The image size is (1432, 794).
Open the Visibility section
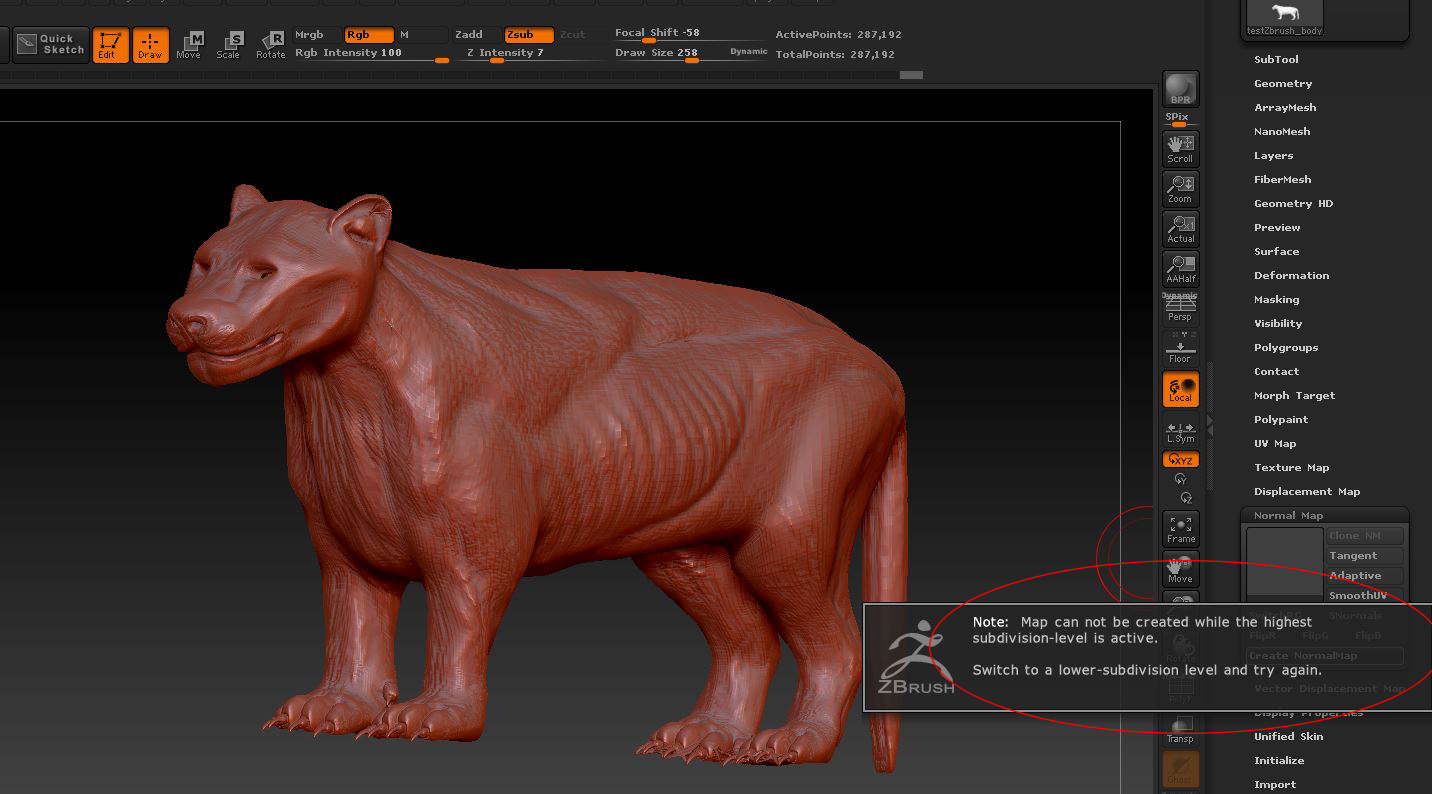1278,324
